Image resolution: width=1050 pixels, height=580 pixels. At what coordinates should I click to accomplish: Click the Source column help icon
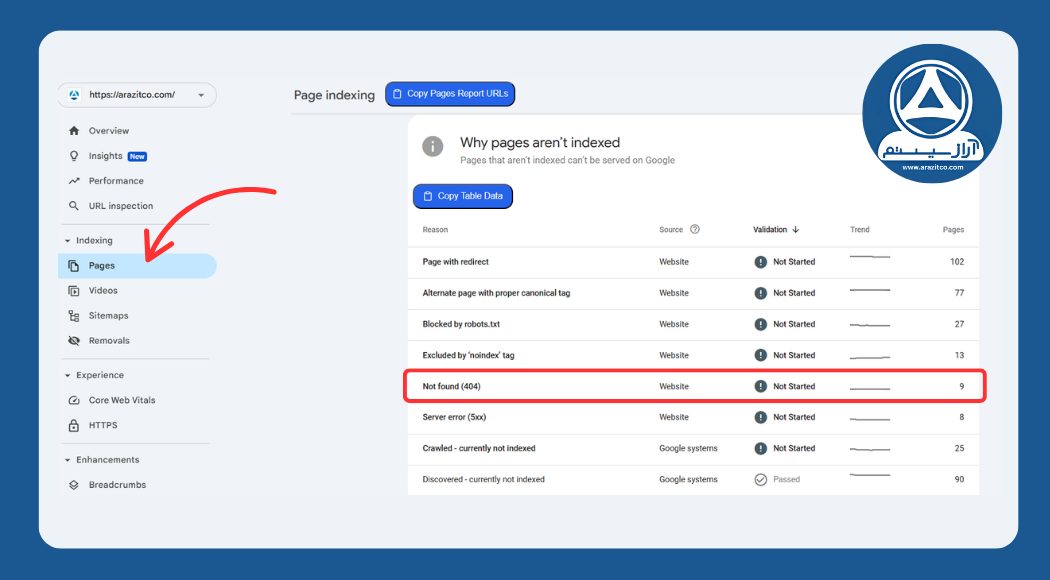click(x=695, y=229)
